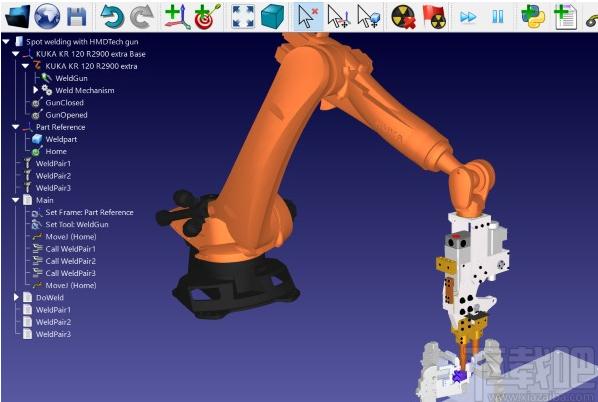This screenshot has width=598, height=402.
Task: Select WeldPair3 program below DoWeld
Action: [53, 334]
